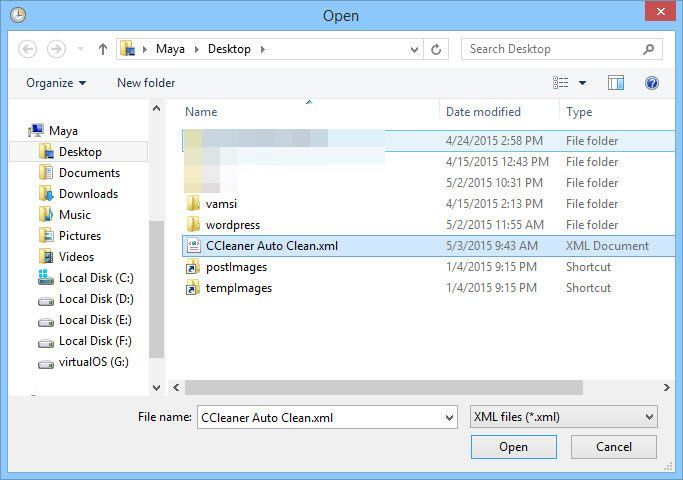Refresh the Desktop folder listing
This screenshot has height=480, width=683.
tap(437, 49)
